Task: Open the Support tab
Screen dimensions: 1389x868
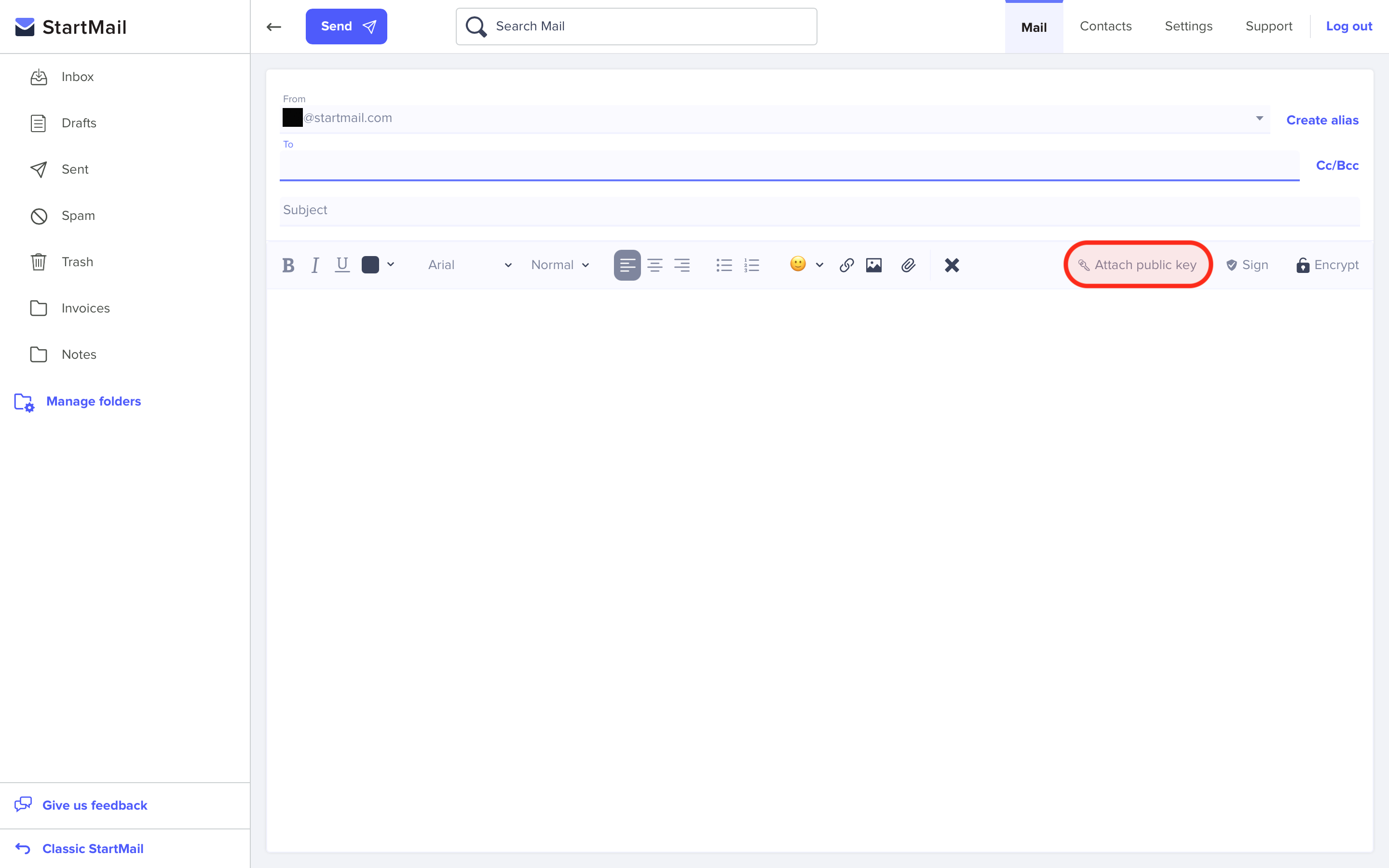Action: (x=1268, y=27)
